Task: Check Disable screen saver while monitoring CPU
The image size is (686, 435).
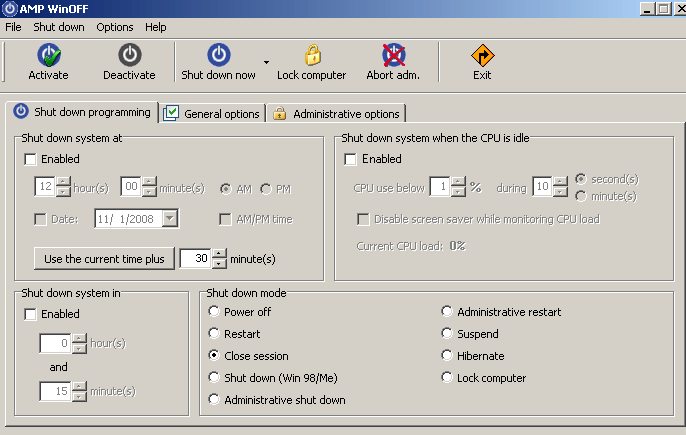Action: point(363,219)
